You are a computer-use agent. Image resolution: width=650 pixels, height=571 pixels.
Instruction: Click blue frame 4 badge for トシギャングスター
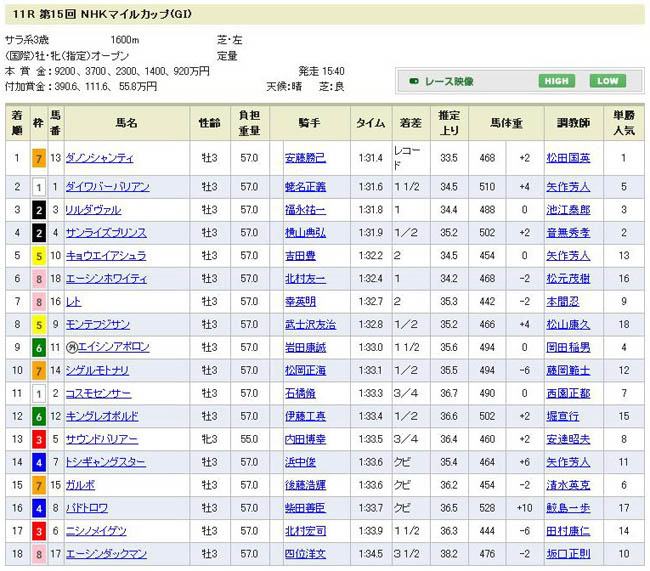tap(38, 463)
